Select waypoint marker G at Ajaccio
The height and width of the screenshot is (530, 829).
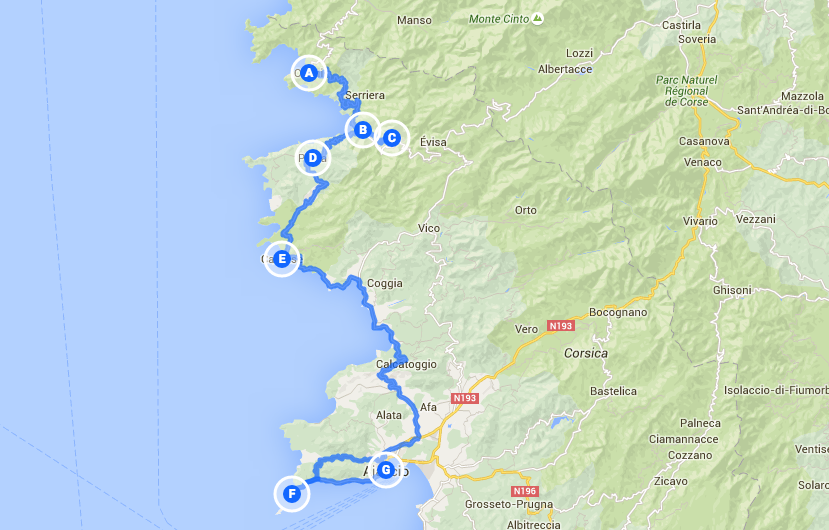point(386,470)
